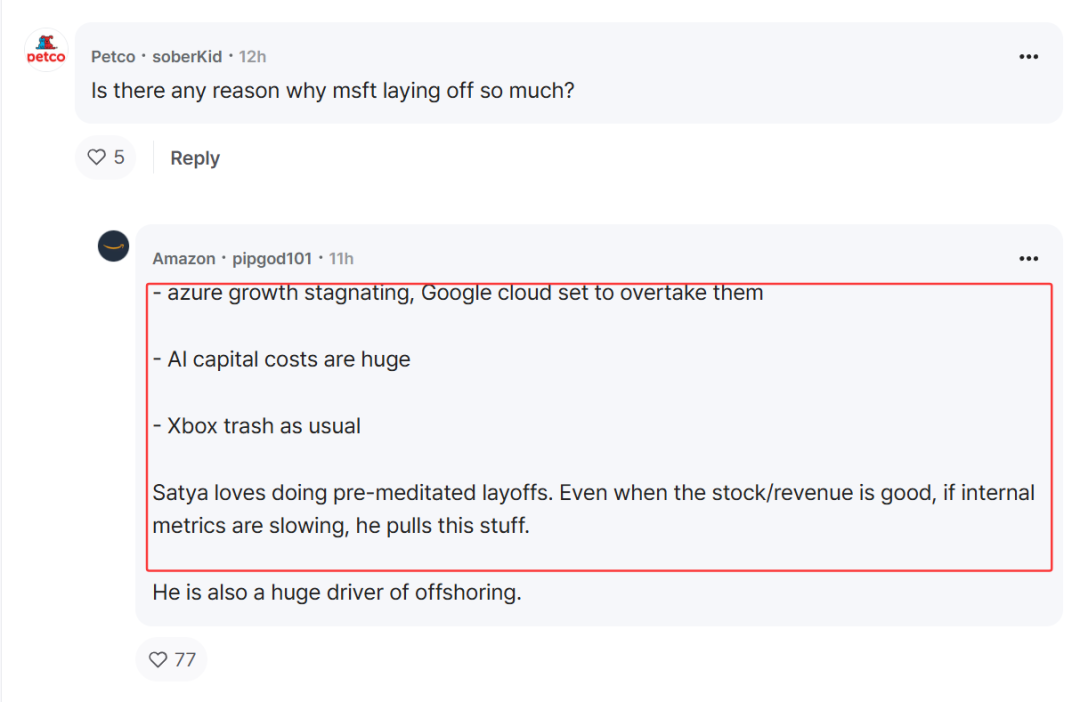This screenshot has width=1080, height=702.
Task: Click the line about azure growth stagnating
Action: click(x=458, y=293)
